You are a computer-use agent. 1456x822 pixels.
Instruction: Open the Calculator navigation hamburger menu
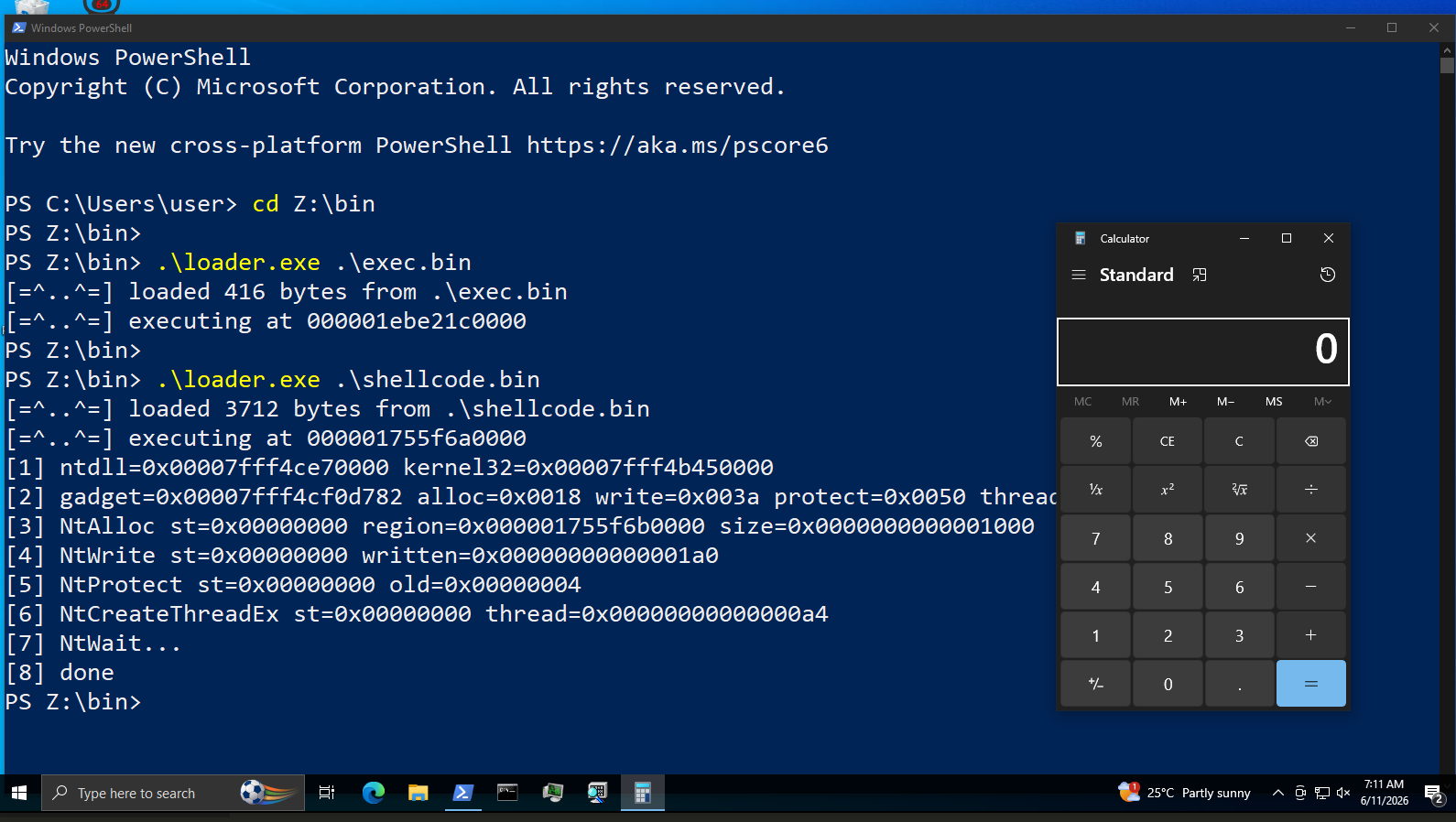(1079, 275)
